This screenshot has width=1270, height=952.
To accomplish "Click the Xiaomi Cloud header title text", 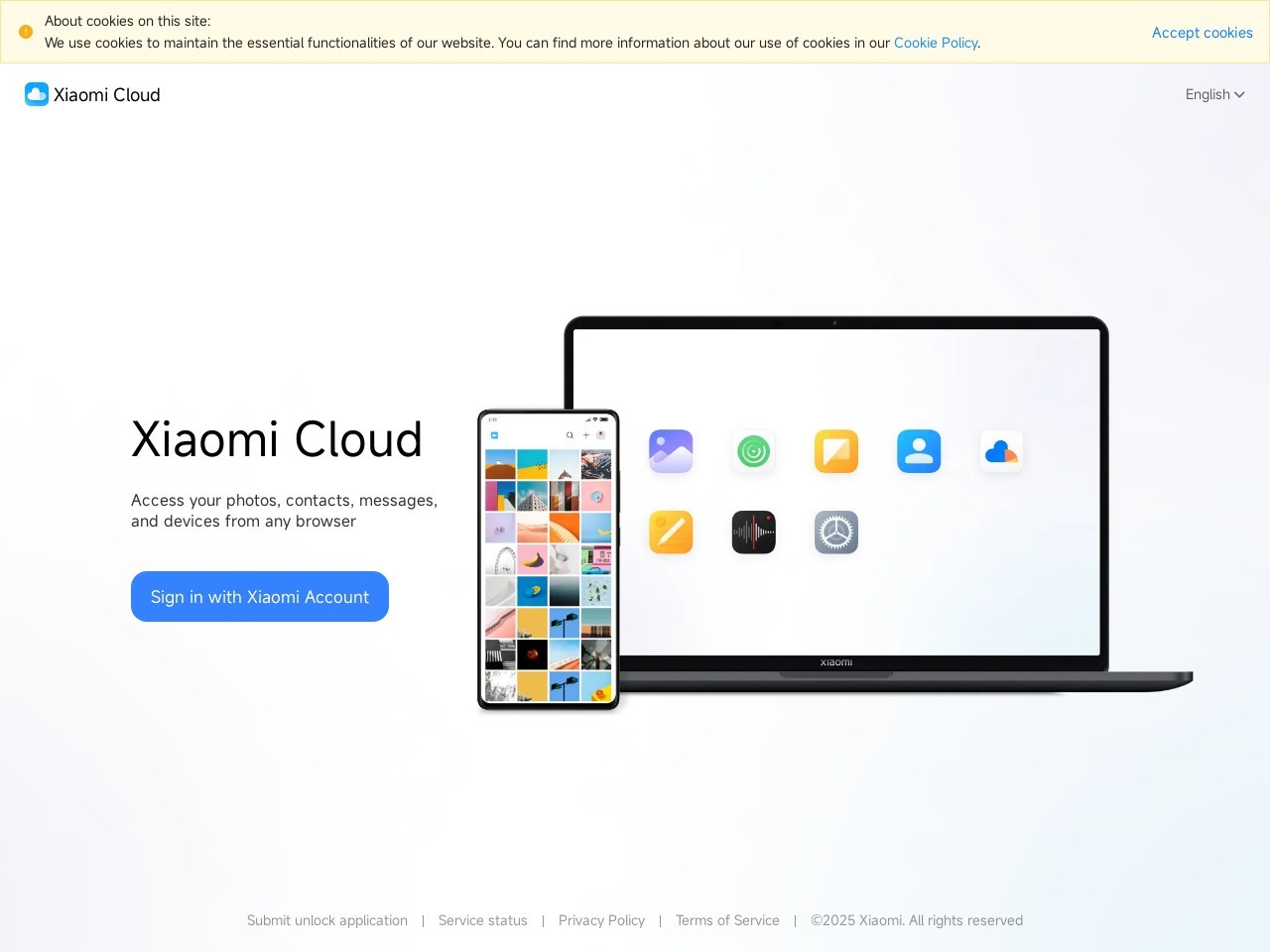I will pyautogui.click(x=107, y=95).
